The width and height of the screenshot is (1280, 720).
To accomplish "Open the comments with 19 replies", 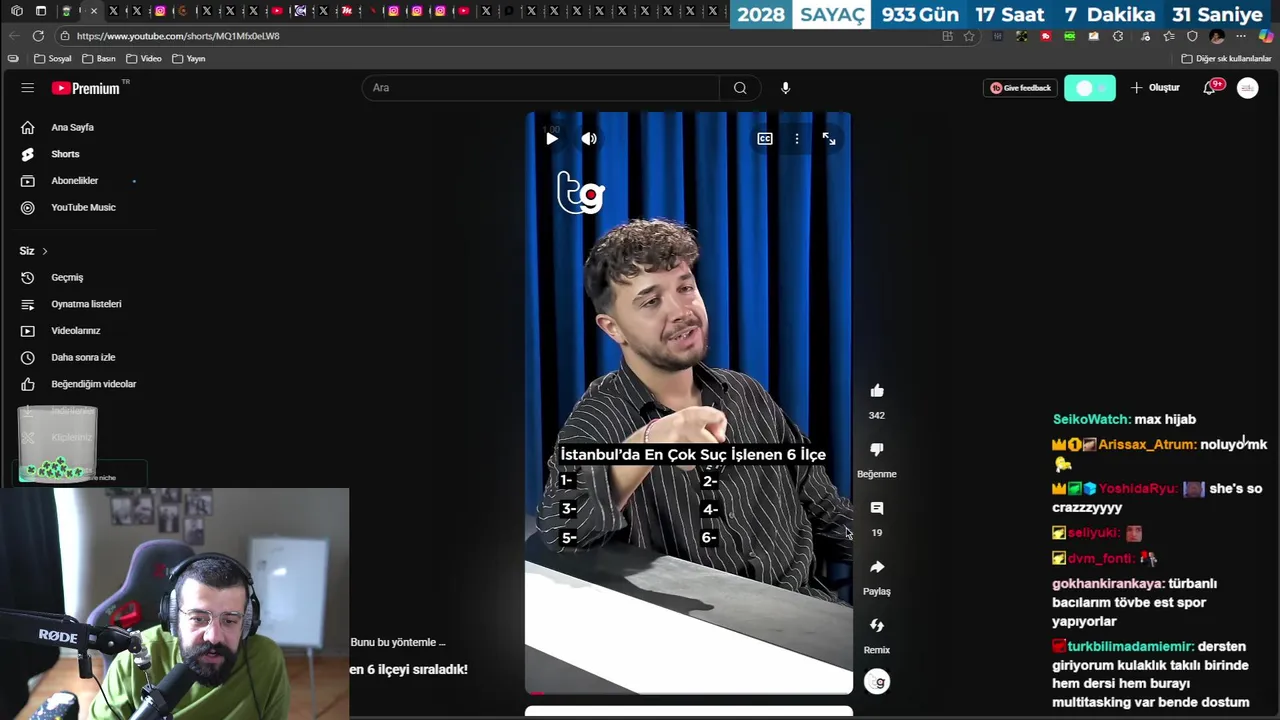I will (x=877, y=508).
